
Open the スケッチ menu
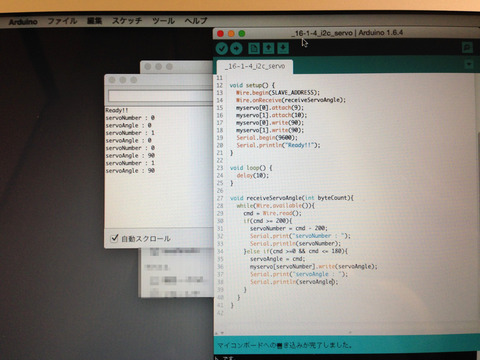pyautogui.click(x=127, y=21)
